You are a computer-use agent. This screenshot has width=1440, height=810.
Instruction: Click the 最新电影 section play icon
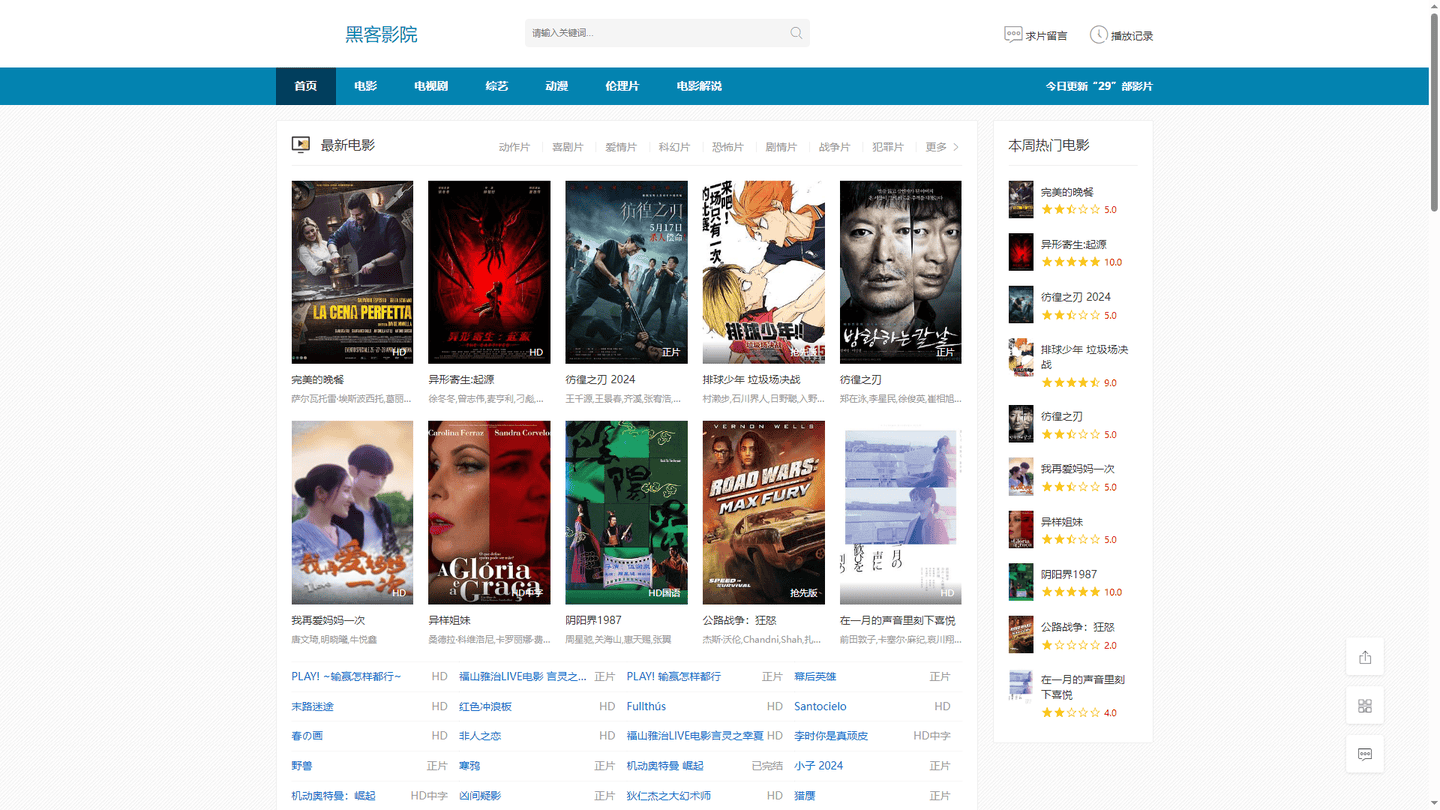click(x=300, y=145)
